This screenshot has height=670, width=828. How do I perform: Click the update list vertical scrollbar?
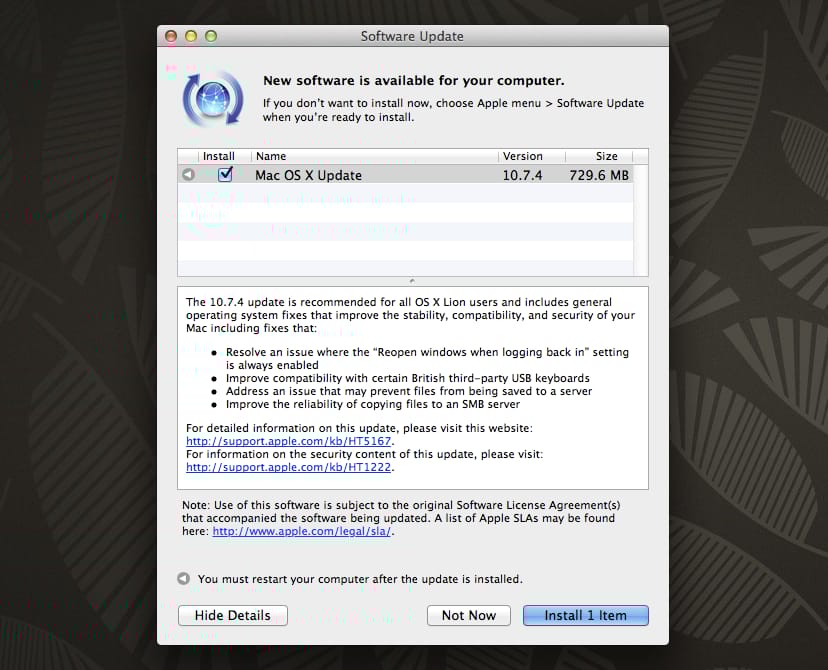(641, 220)
